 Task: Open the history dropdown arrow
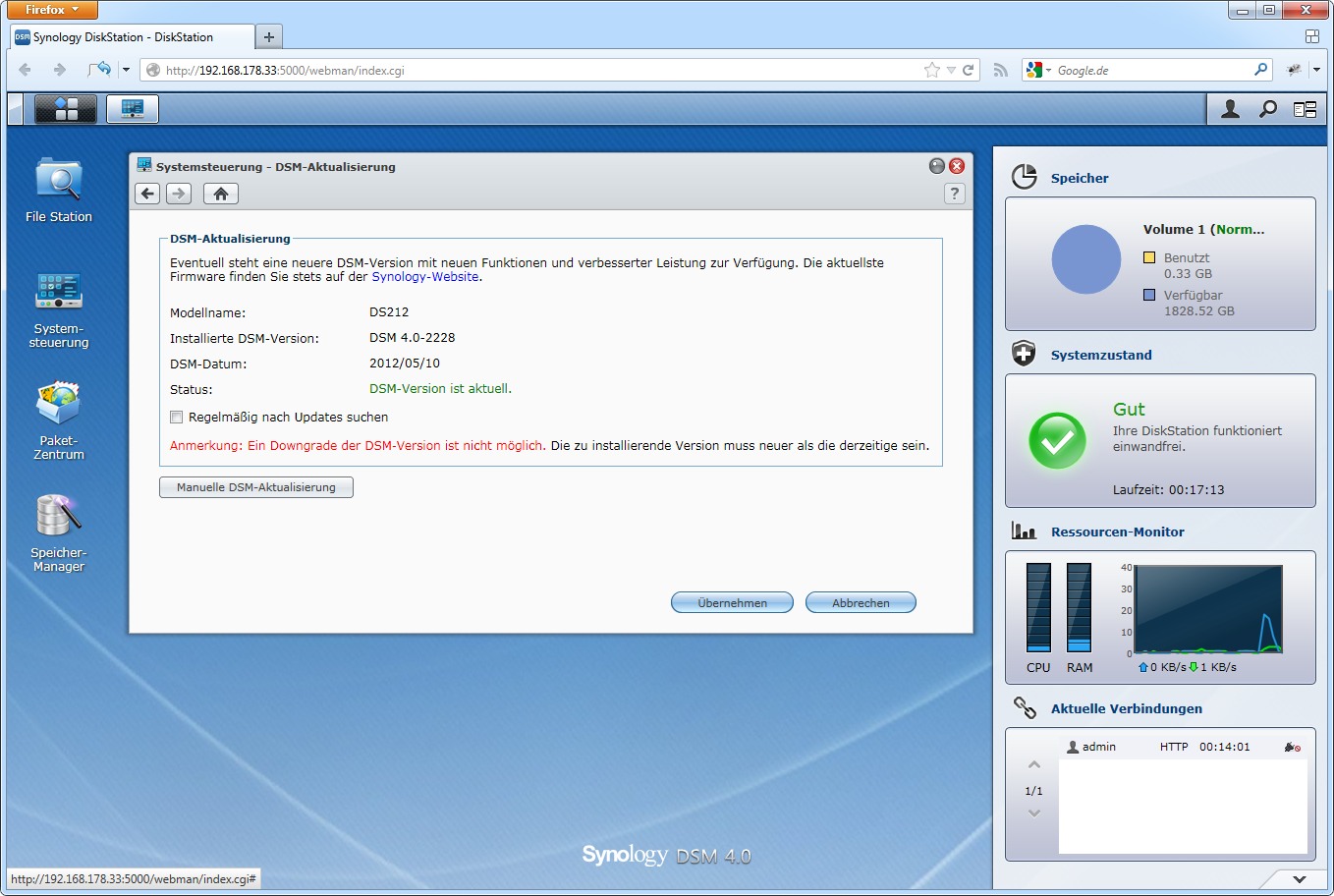tap(126, 70)
